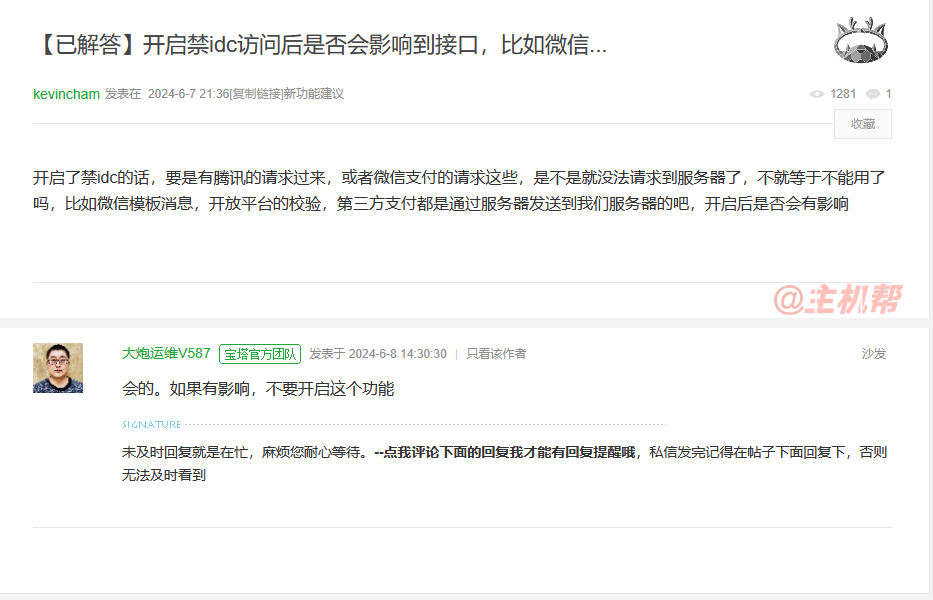Click the SIGNATURE label
Image resolution: width=933 pixels, height=600 pixels.
click(x=151, y=424)
